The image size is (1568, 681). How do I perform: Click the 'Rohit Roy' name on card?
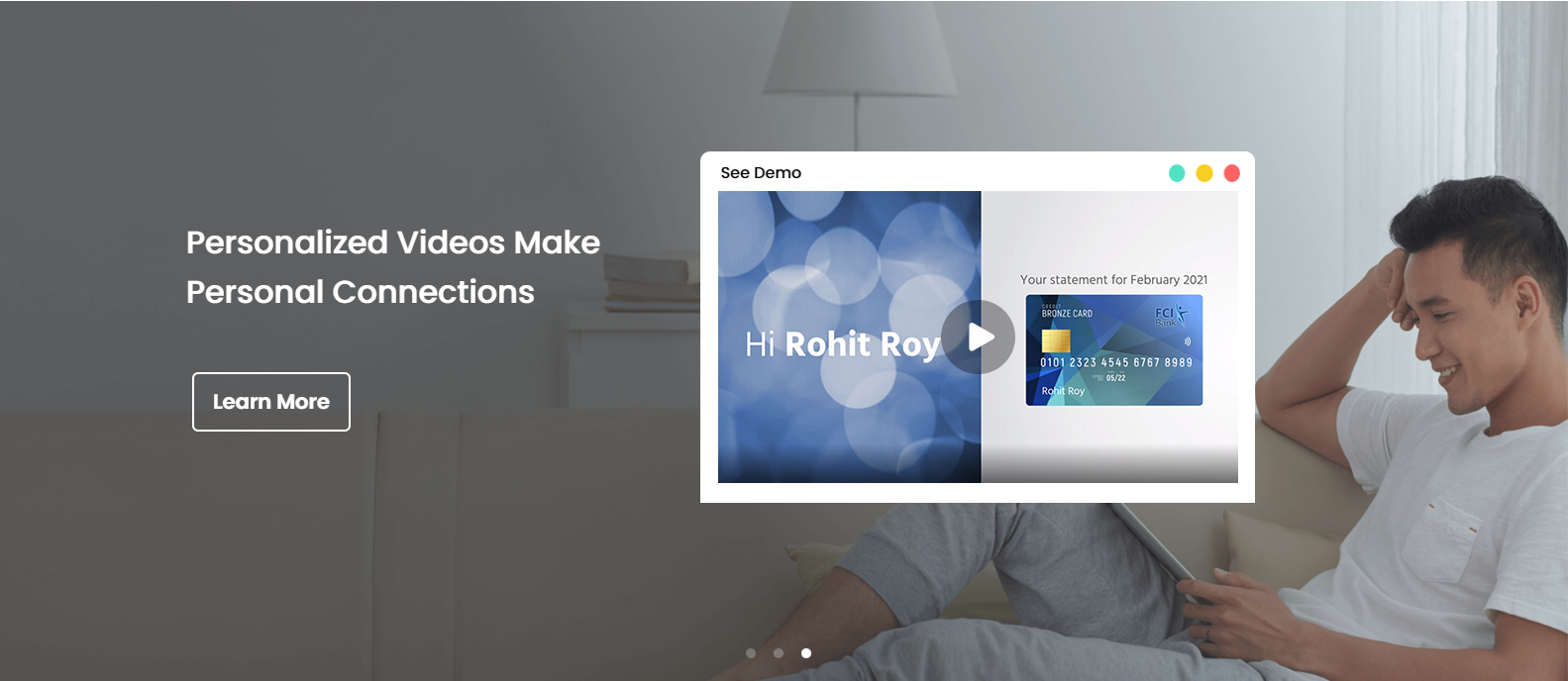[1063, 391]
